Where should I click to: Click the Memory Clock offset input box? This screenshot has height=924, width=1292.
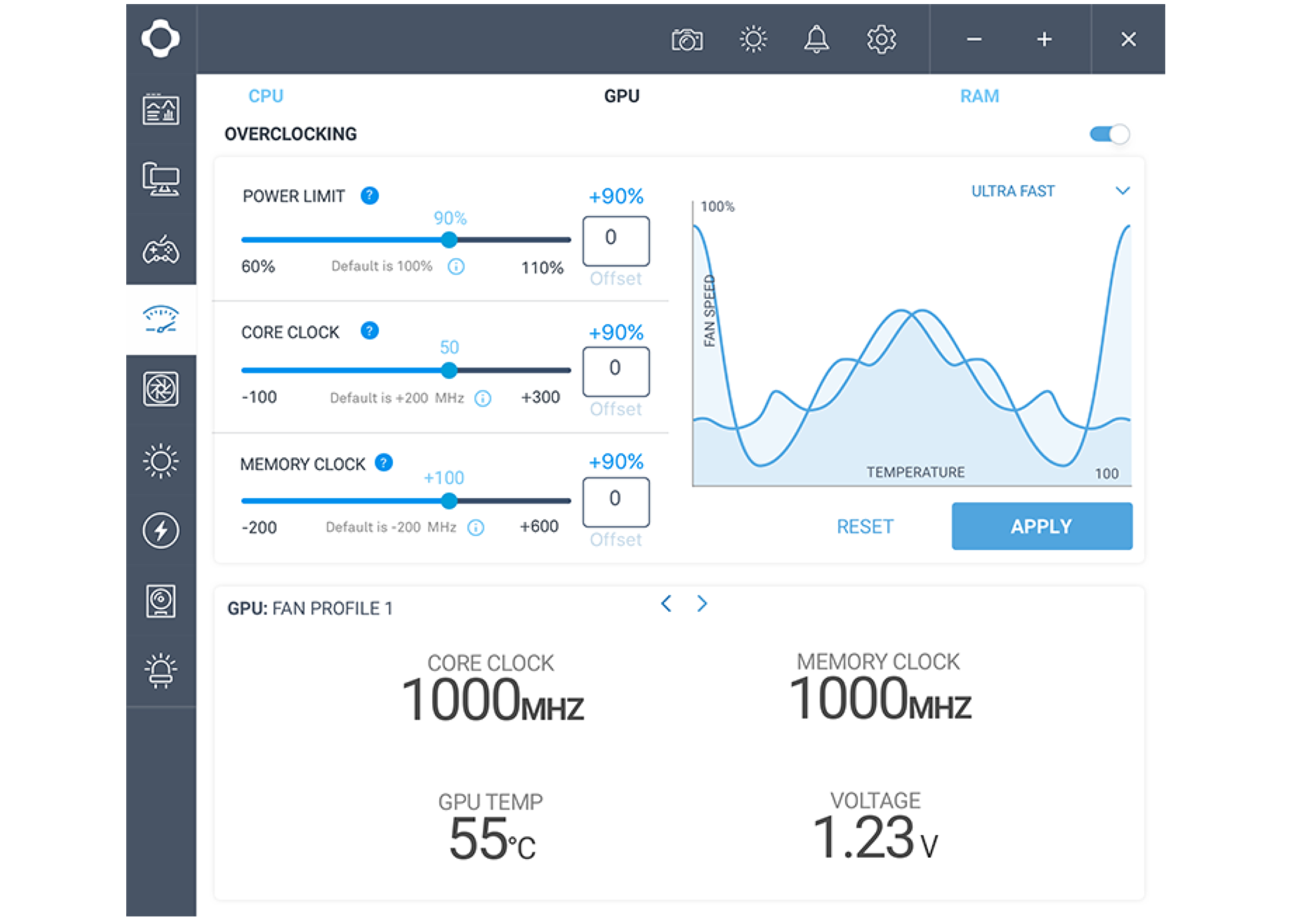[x=615, y=501]
